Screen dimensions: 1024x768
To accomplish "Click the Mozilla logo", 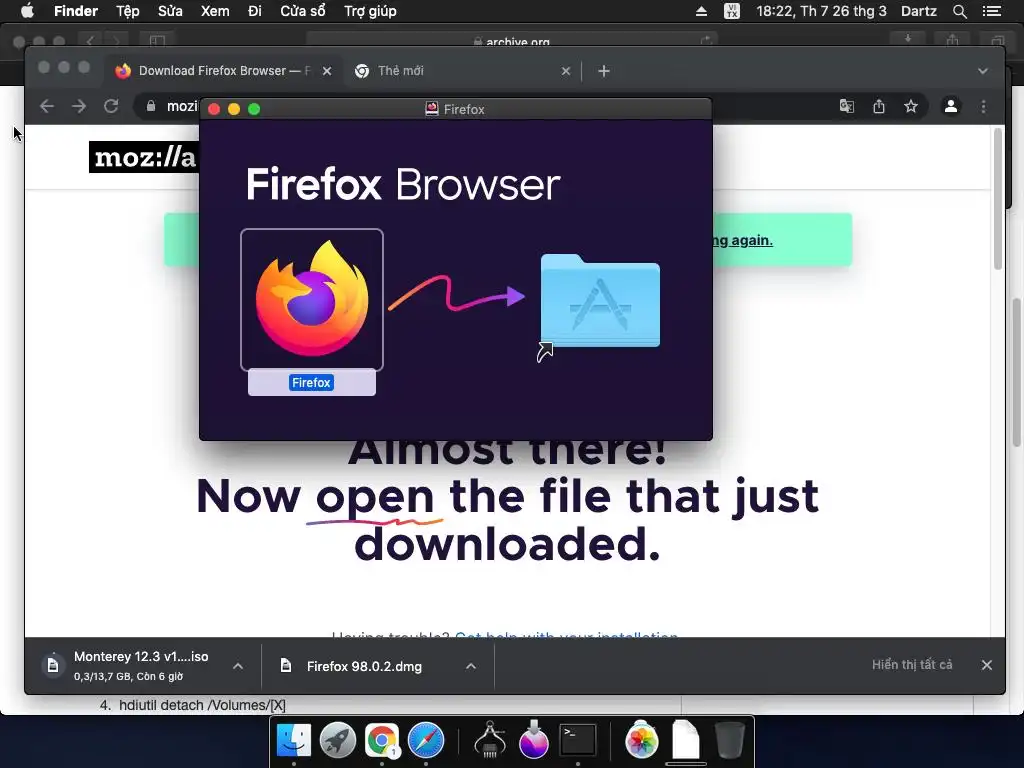I will [x=144, y=157].
